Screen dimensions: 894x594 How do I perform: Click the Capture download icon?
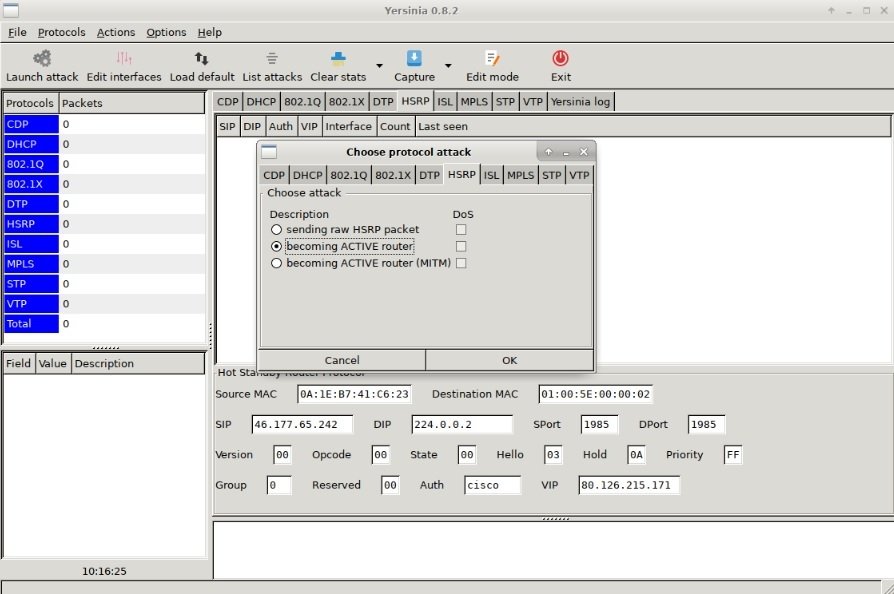(x=414, y=58)
